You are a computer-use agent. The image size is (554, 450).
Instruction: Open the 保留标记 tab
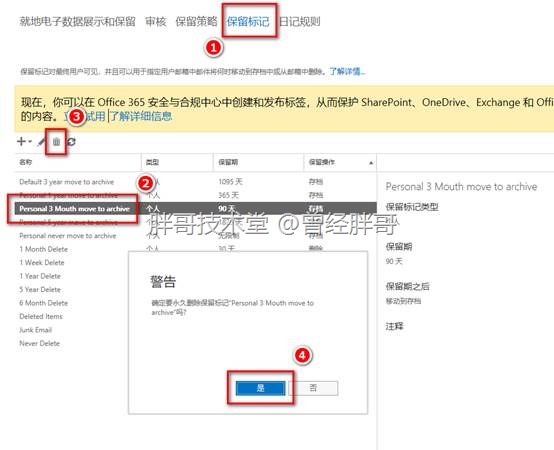click(x=248, y=22)
